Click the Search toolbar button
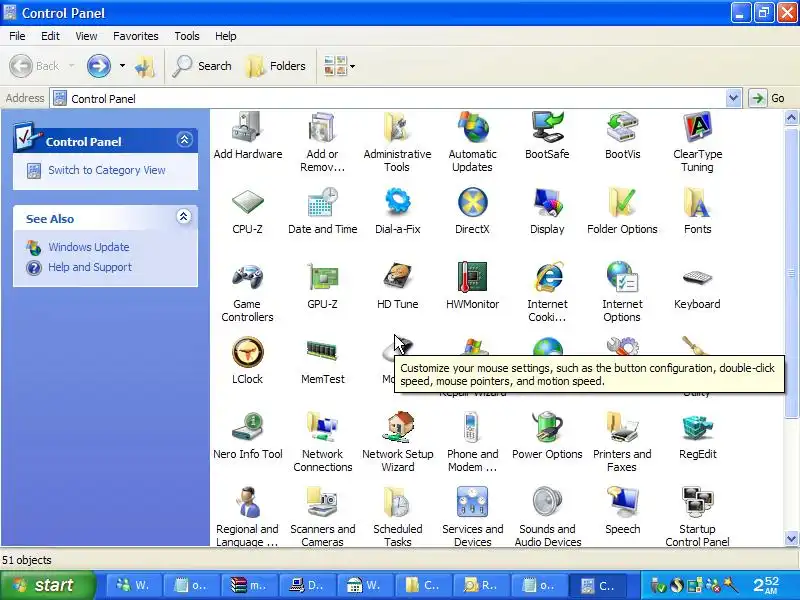Image resolution: width=800 pixels, height=600 pixels. click(x=202, y=66)
